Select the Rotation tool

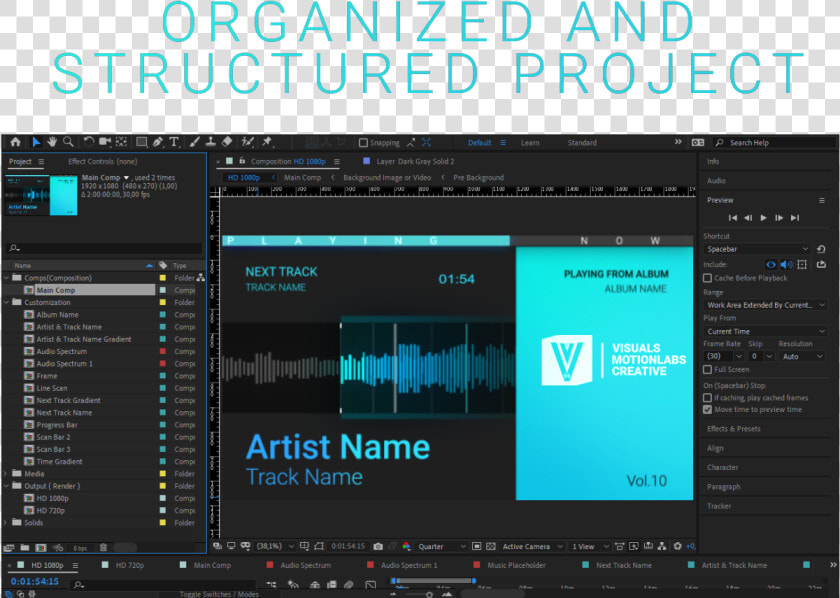pos(88,142)
